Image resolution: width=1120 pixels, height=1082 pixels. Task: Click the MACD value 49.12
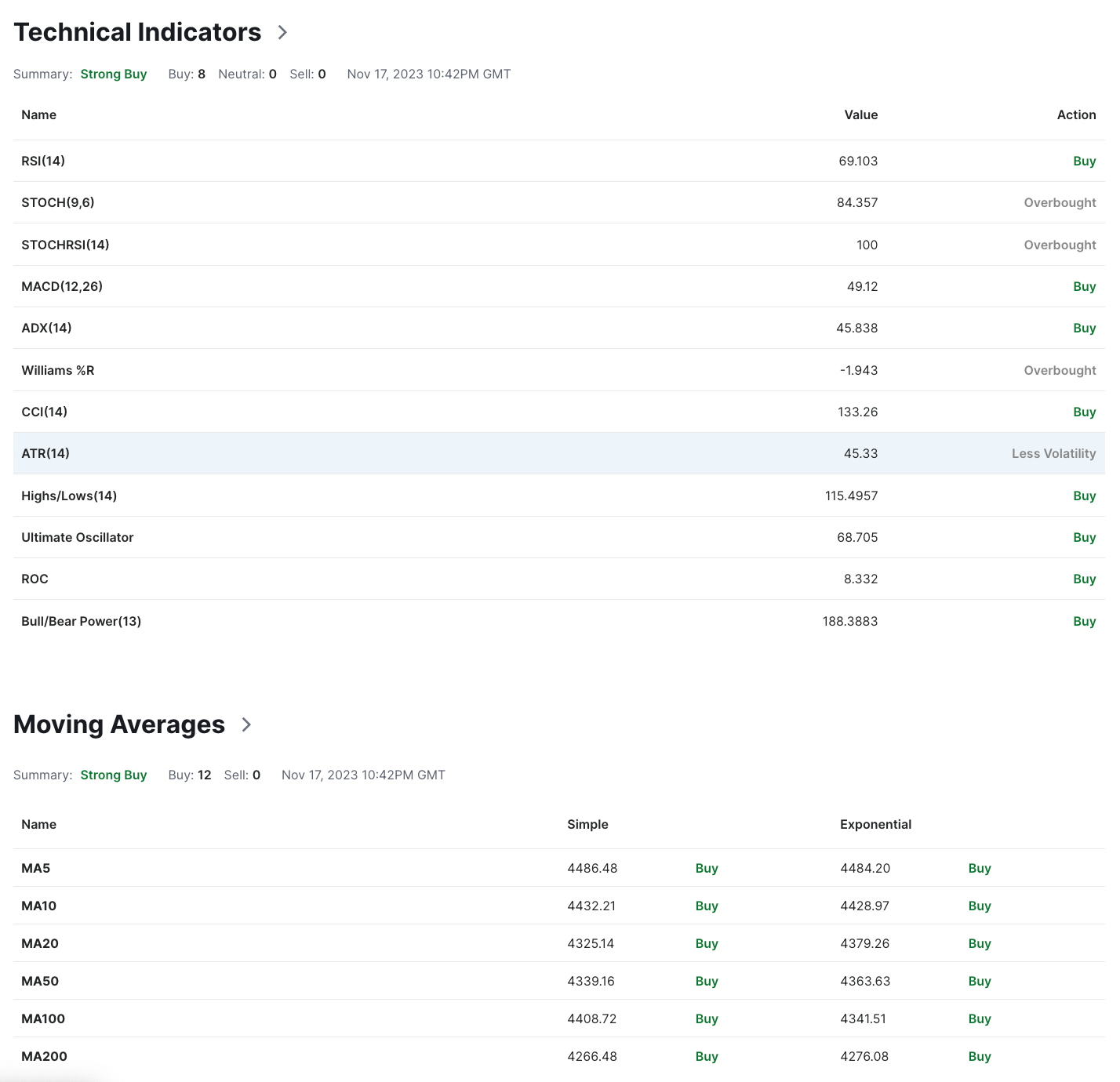coord(863,286)
